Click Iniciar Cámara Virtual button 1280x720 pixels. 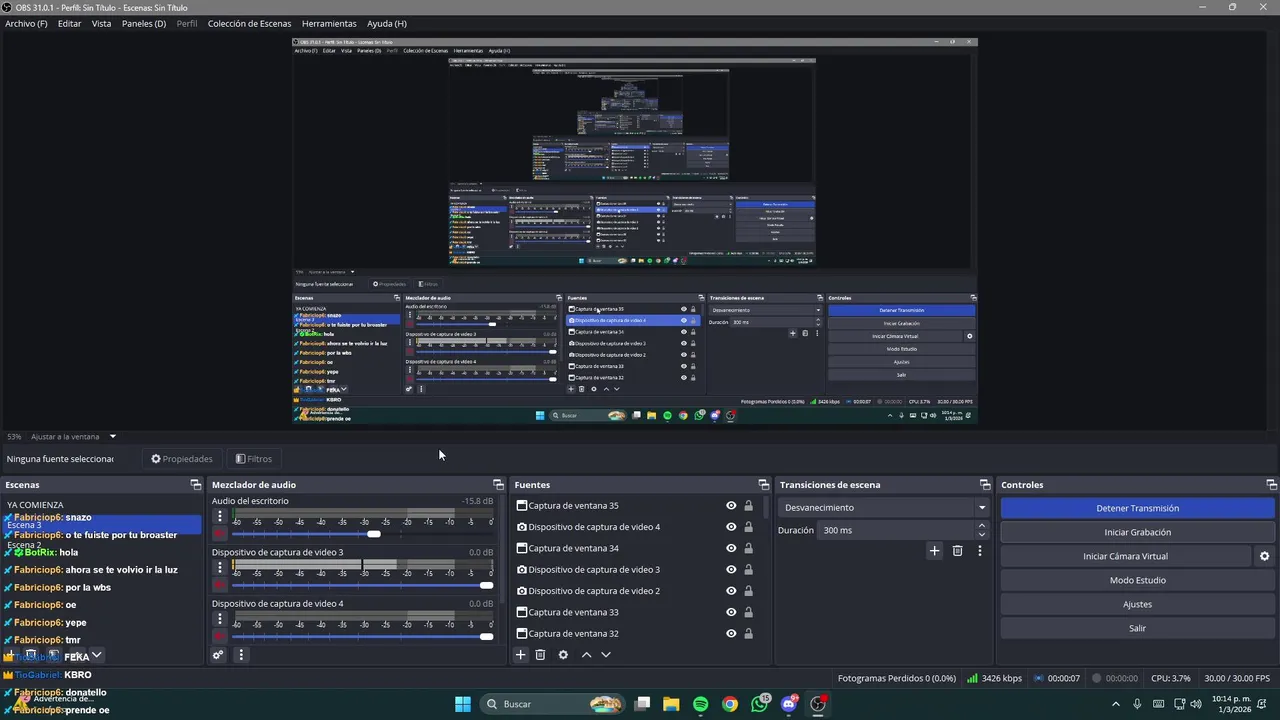pyautogui.click(x=1125, y=556)
